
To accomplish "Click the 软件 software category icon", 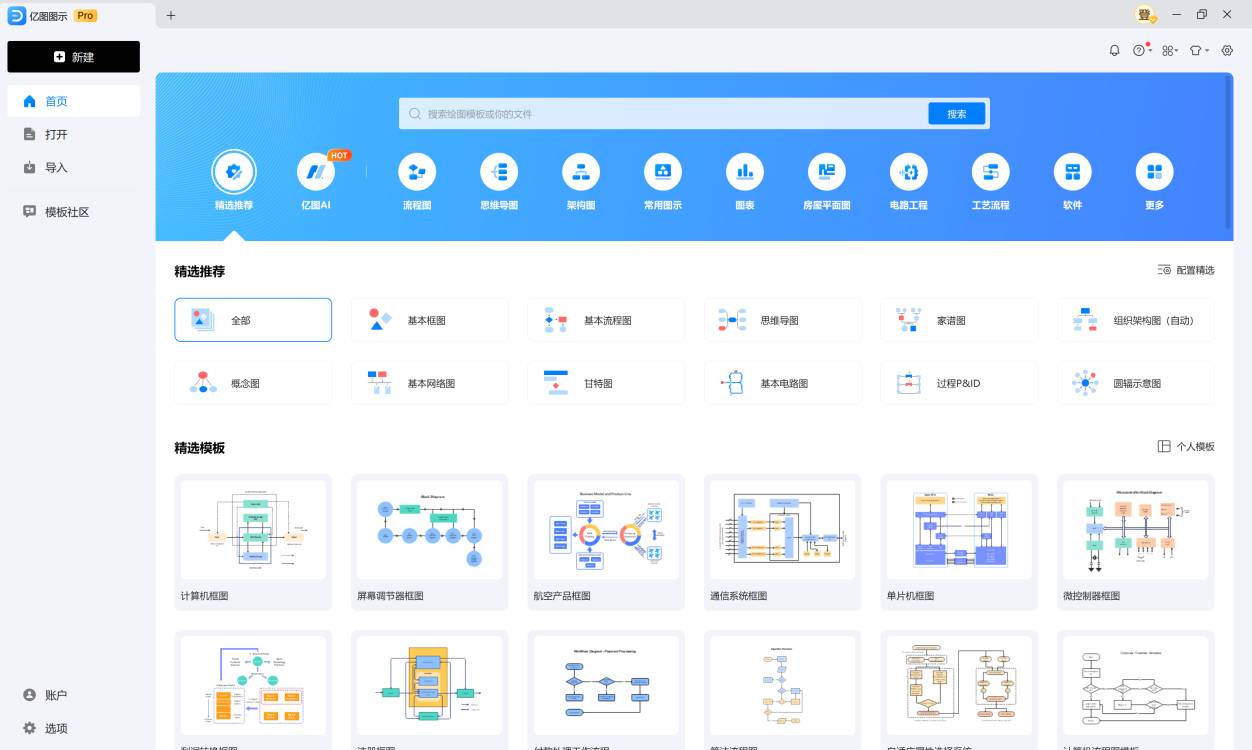I will click(1072, 180).
